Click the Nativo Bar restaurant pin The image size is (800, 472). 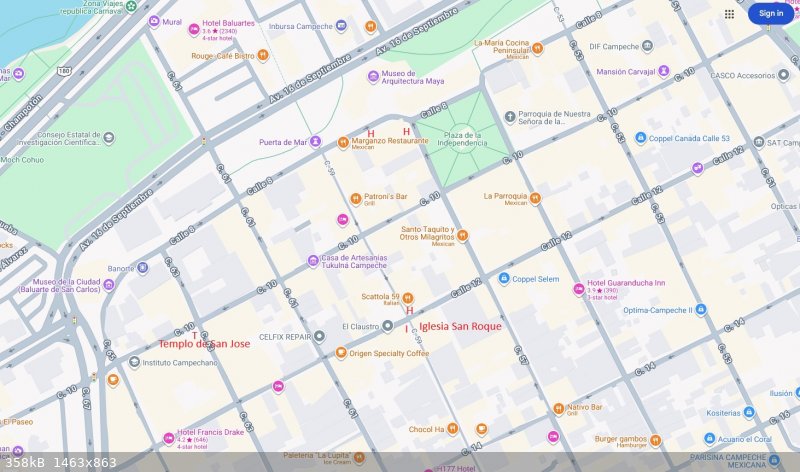558,408
